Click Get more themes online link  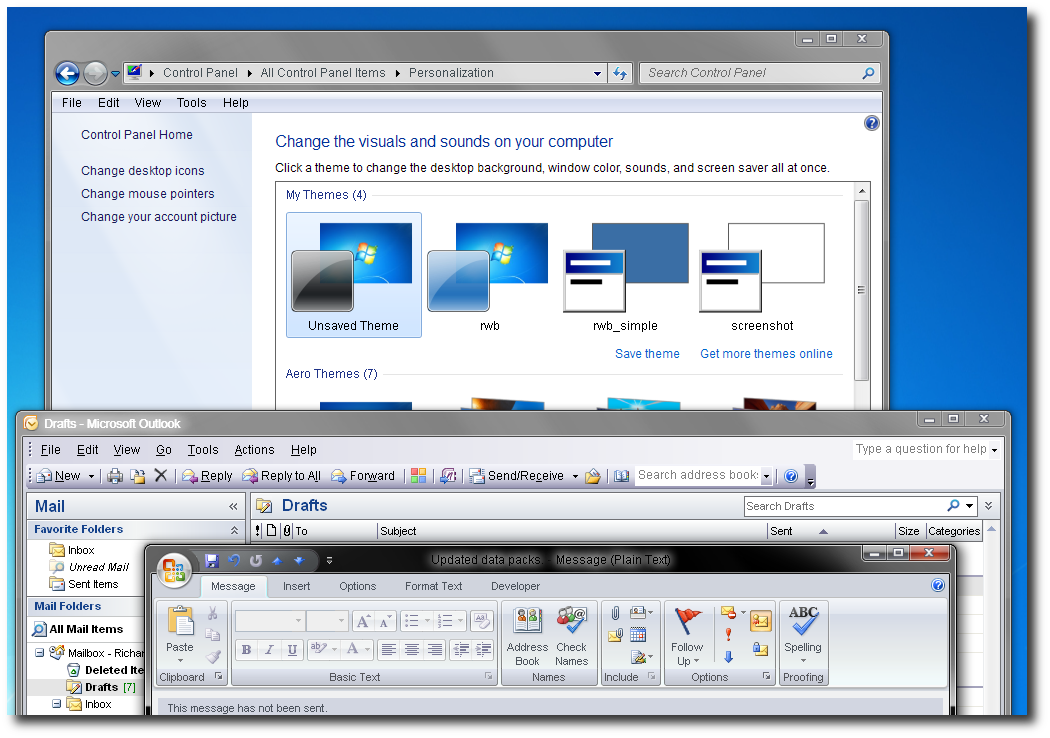pos(767,354)
